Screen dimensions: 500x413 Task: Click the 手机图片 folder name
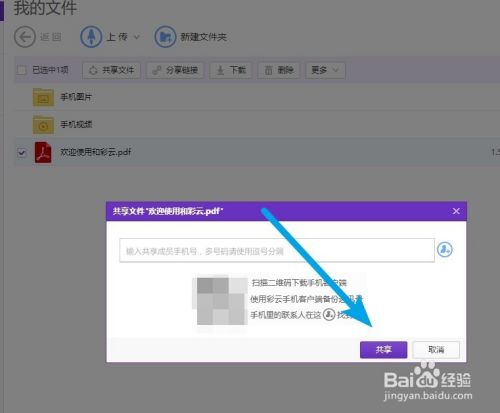[x=76, y=97]
